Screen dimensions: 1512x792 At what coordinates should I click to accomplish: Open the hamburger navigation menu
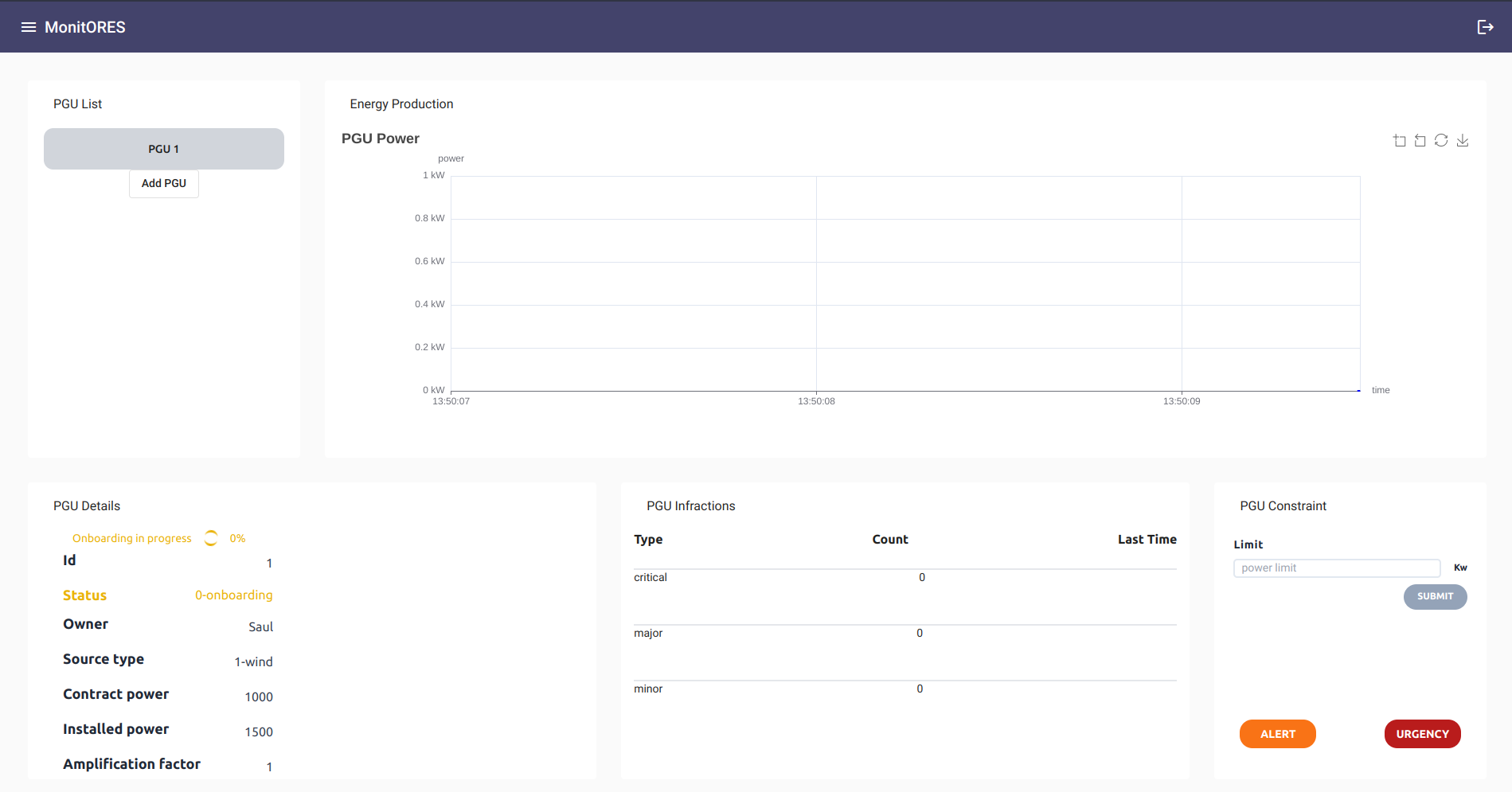[29, 27]
